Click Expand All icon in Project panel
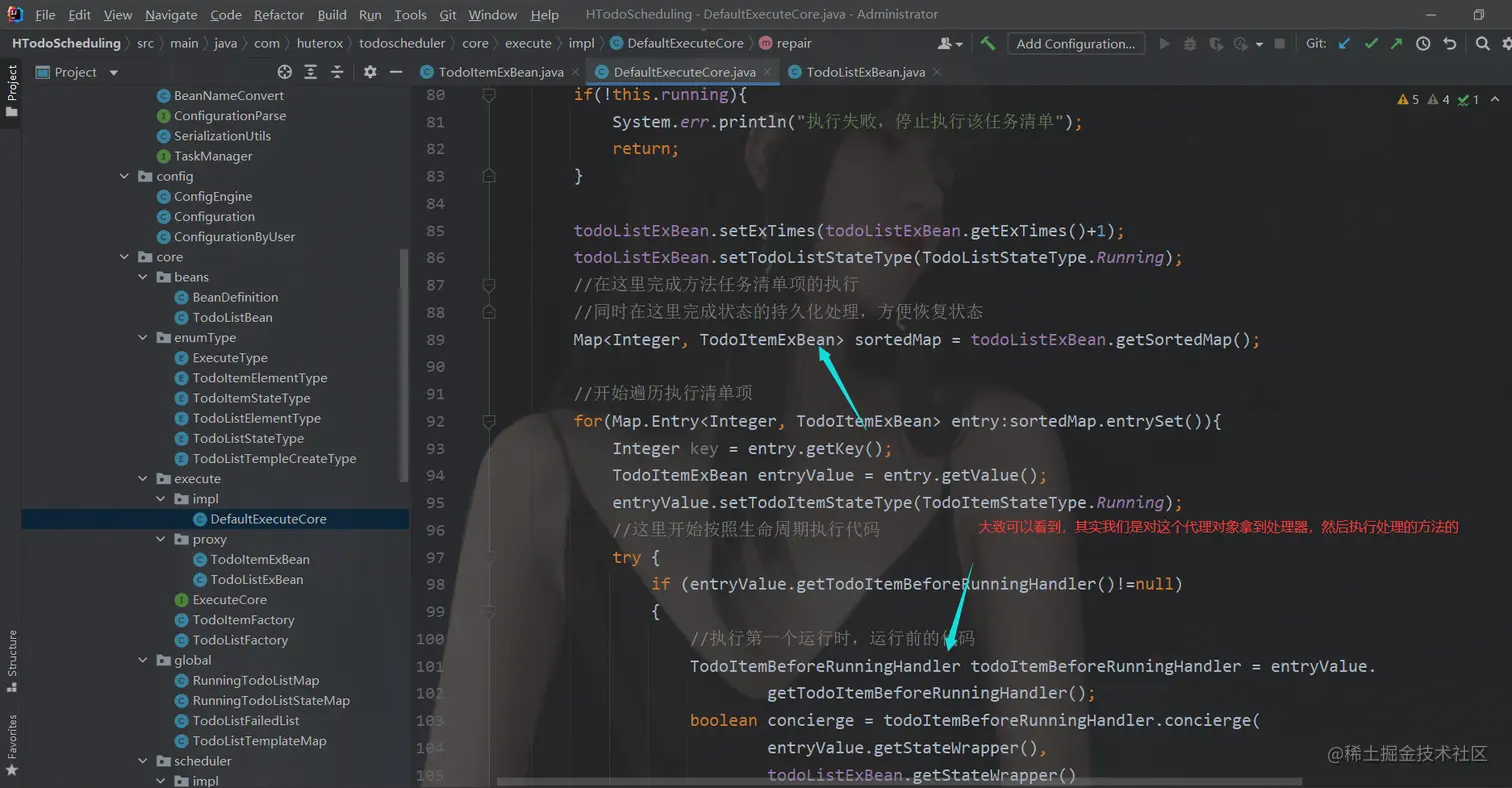1512x788 pixels. [311, 72]
